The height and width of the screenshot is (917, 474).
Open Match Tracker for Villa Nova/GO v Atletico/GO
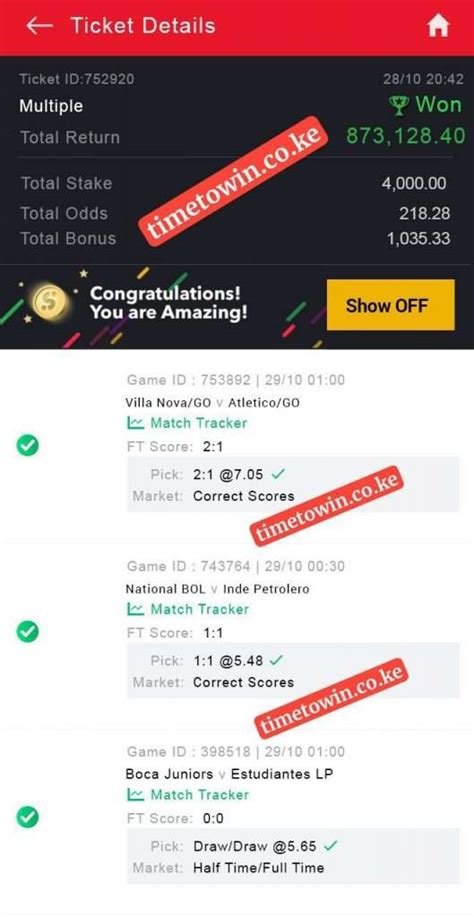(x=187, y=423)
